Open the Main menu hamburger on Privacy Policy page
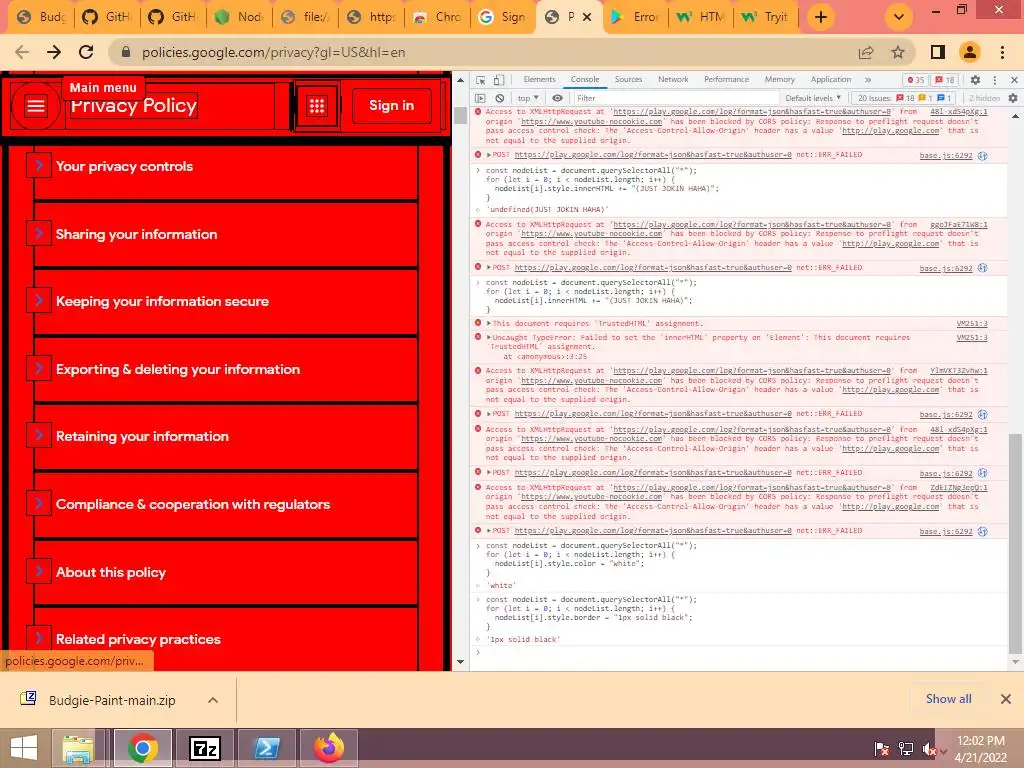Screen dimensions: 1024x768 [x=36, y=105]
